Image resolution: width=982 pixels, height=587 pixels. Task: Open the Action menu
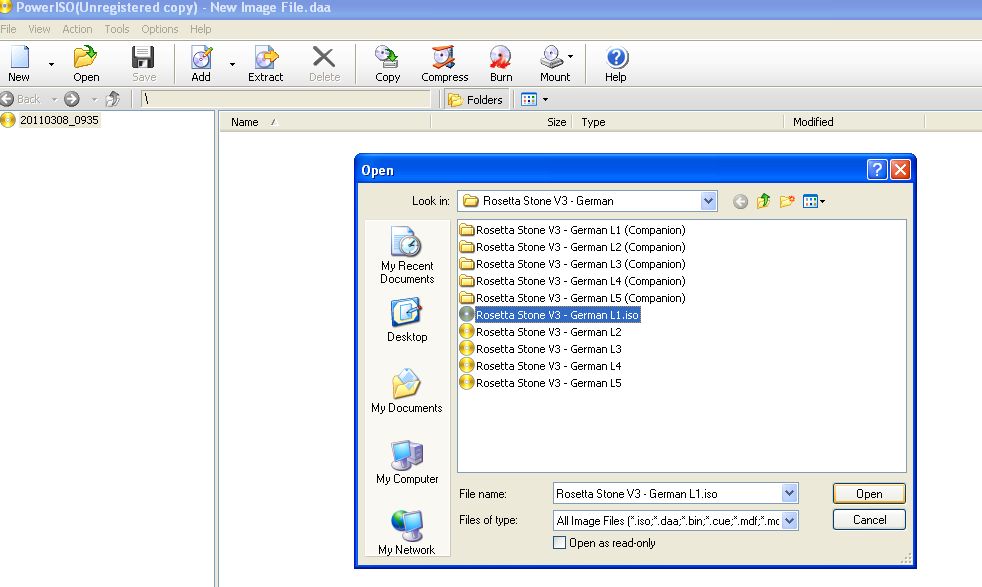(x=77, y=29)
